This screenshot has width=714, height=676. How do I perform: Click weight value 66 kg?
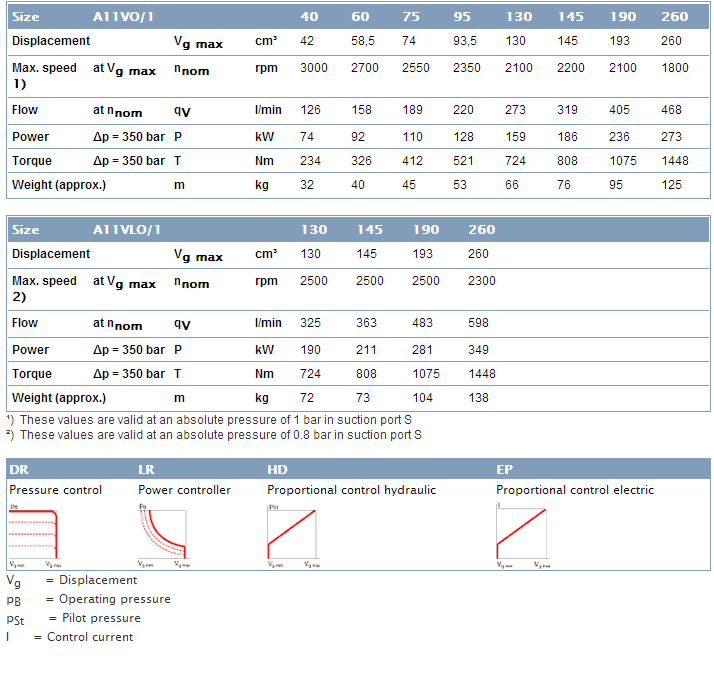point(512,185)
